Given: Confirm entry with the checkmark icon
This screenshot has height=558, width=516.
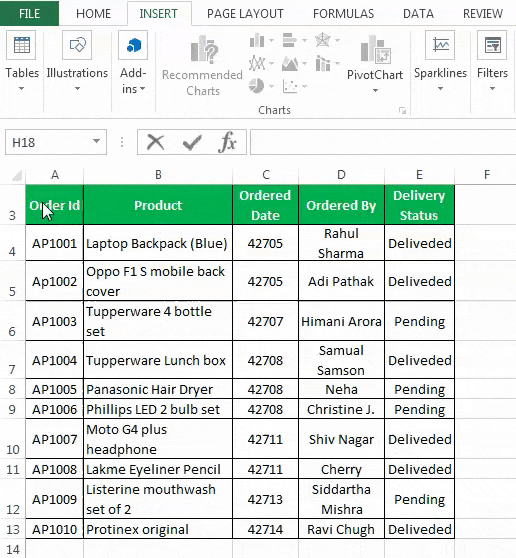Looking at the screenshot, I should click(192, 143).
